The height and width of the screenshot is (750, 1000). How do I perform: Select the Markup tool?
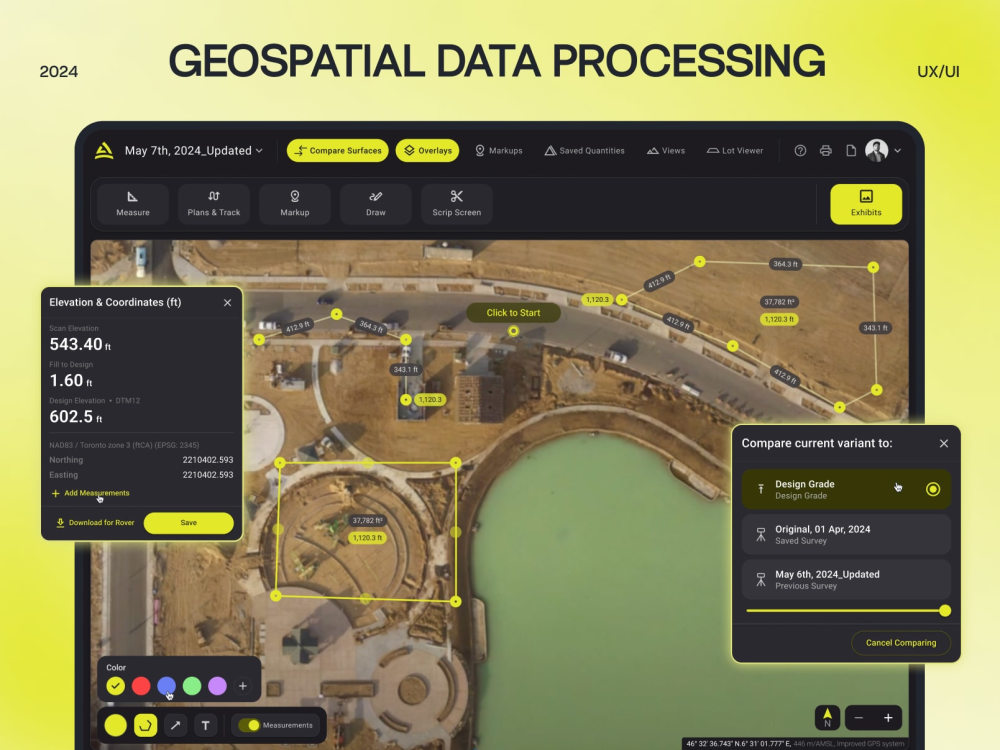(294, 204)
